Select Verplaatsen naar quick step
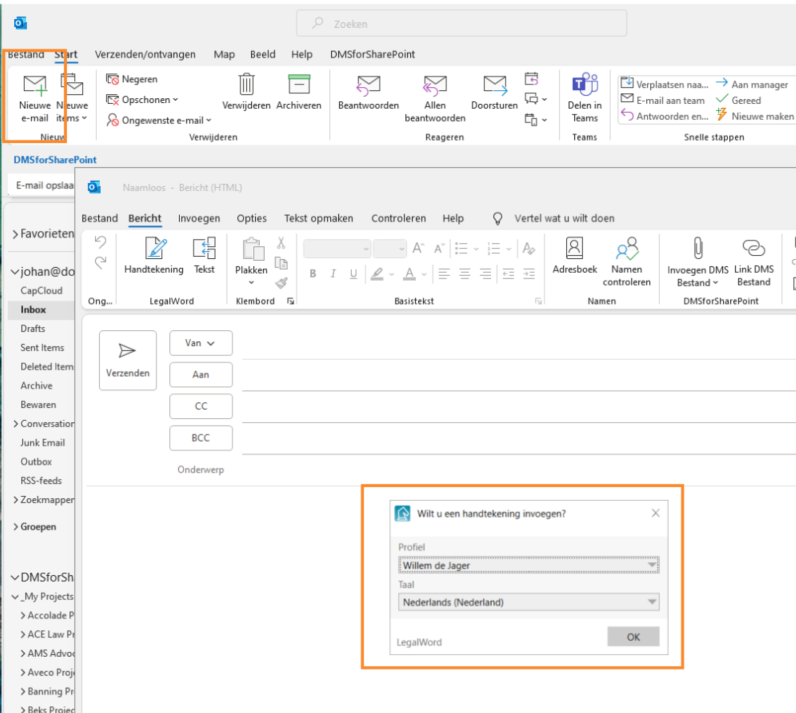Screen dimensions: 796x713 (x=665, y=84)
